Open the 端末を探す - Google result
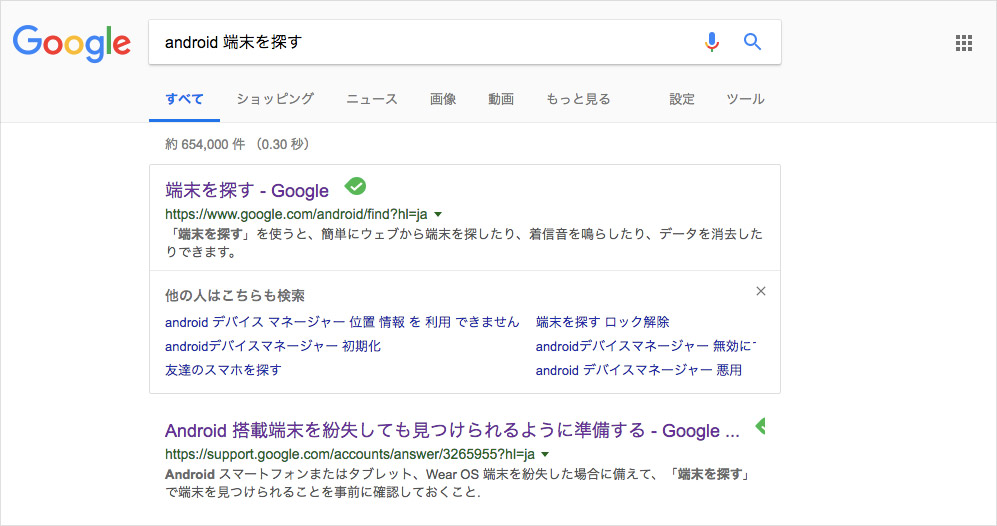The height and width of the screenshot is (526, 997). [247, 190]
